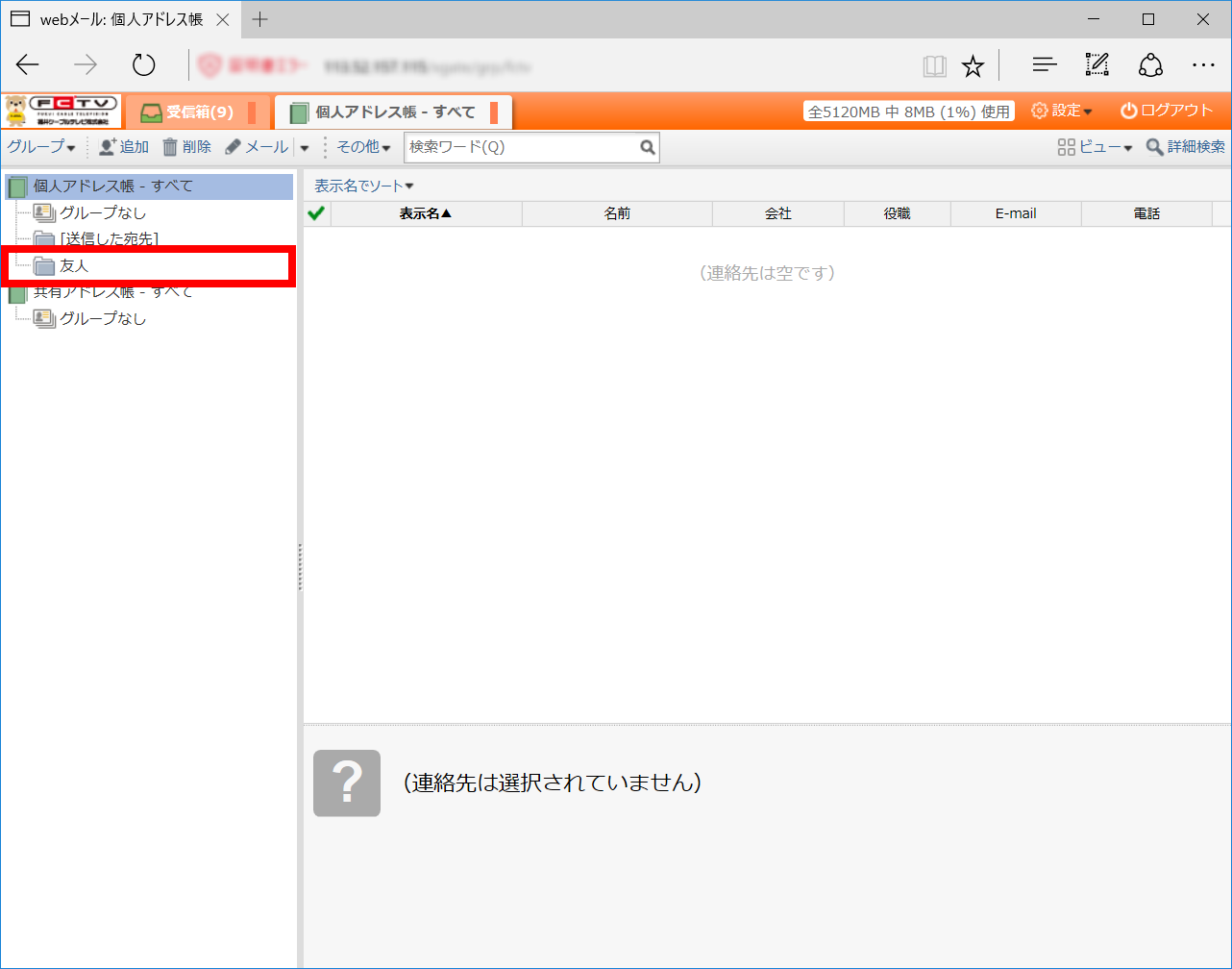Close the 受信箱 tab orange marker
Image resolution: width=1232 pixels, height=969 pixels.
[x=252, y=112]
